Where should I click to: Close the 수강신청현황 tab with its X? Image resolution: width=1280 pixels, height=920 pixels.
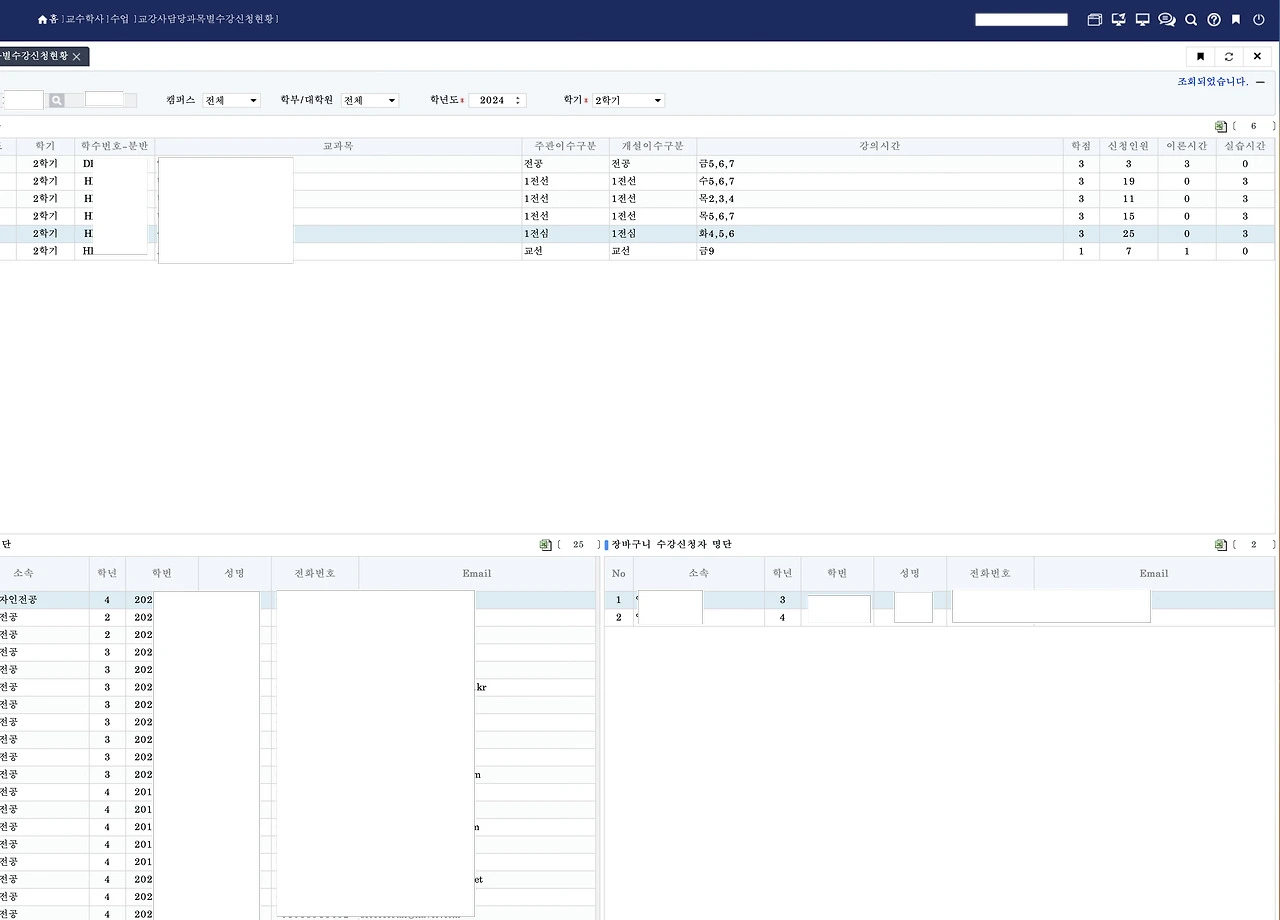(x=76, y=57)
